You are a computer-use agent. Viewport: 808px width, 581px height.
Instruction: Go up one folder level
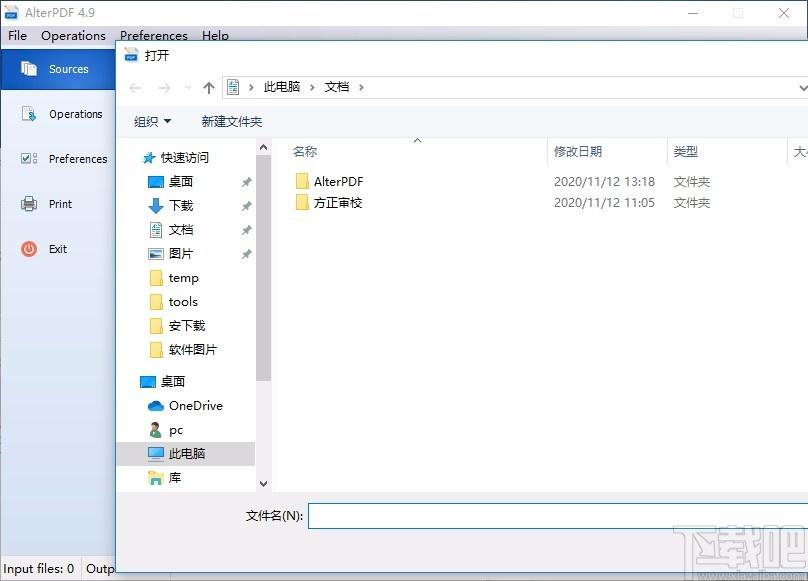209,88
